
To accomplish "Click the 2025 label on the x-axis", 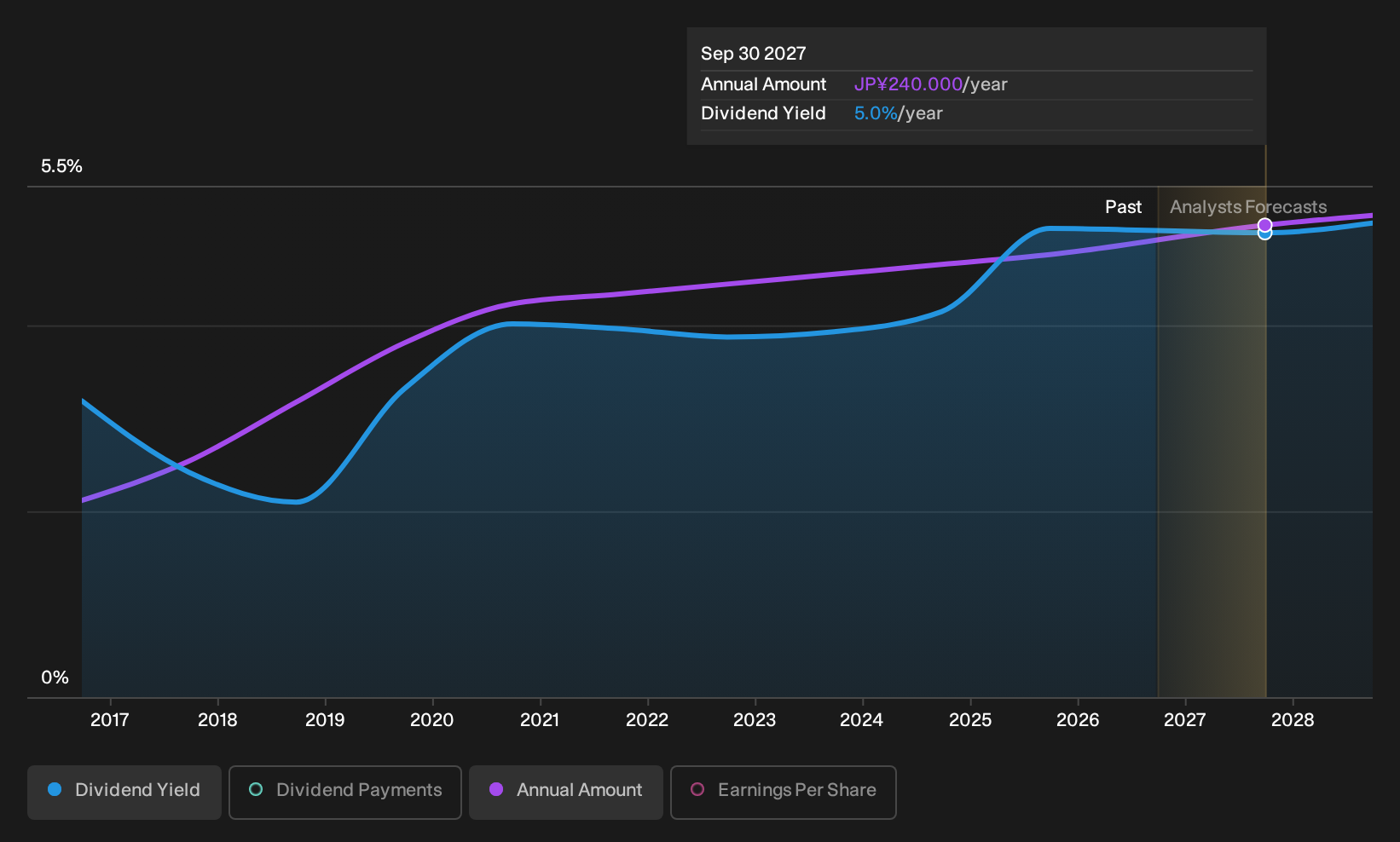I will pyautogui.click(x=970, y=720).
